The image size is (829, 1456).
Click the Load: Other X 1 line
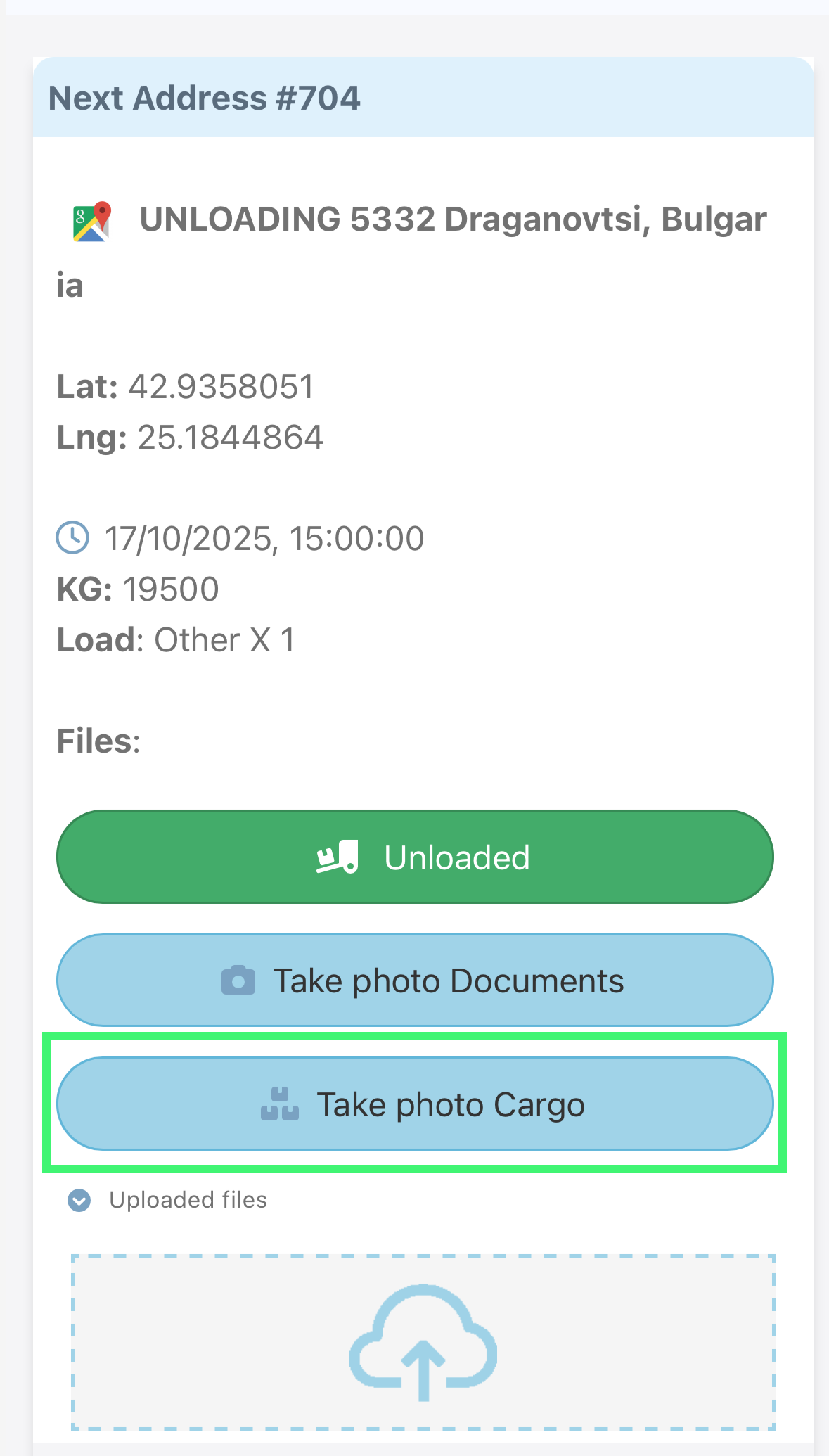(x=176, y=640)
